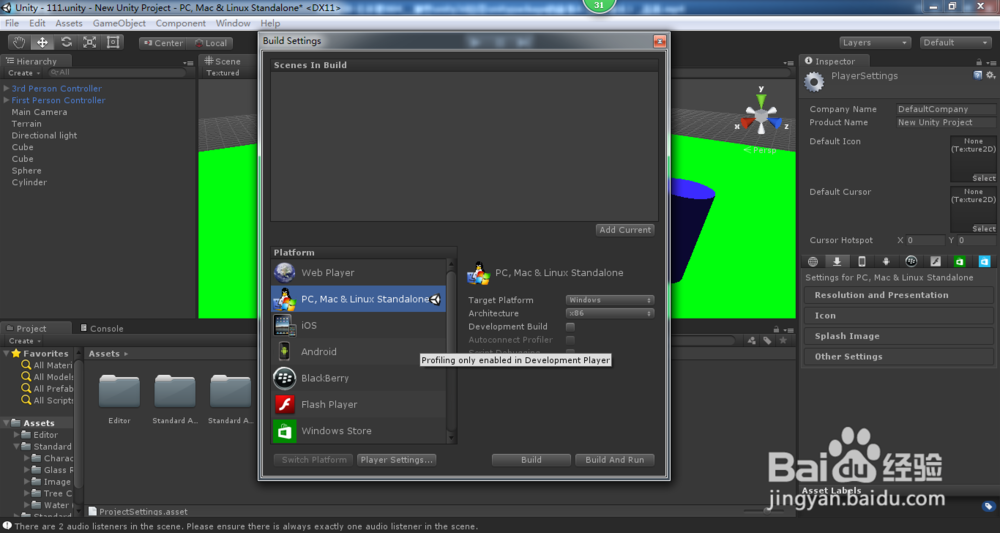Click All Materials favorite search icon
The height and width of the screenshot is (533, 1000).
pyautogui.click(x=26, y=365)
